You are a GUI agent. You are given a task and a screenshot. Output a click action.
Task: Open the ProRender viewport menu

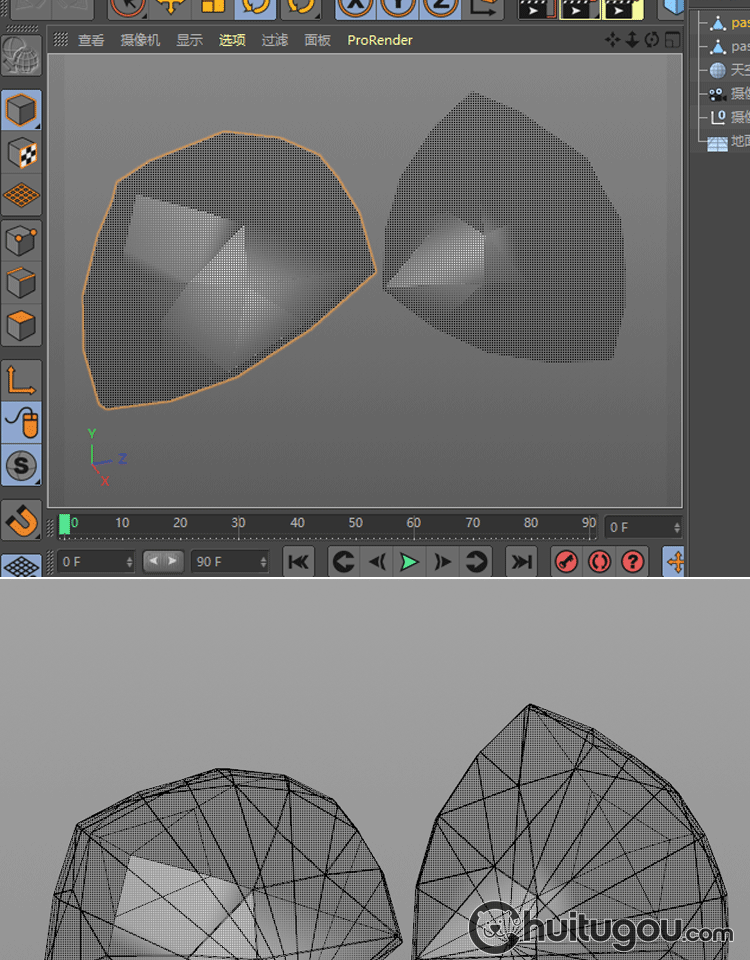[x=379, y=40]
